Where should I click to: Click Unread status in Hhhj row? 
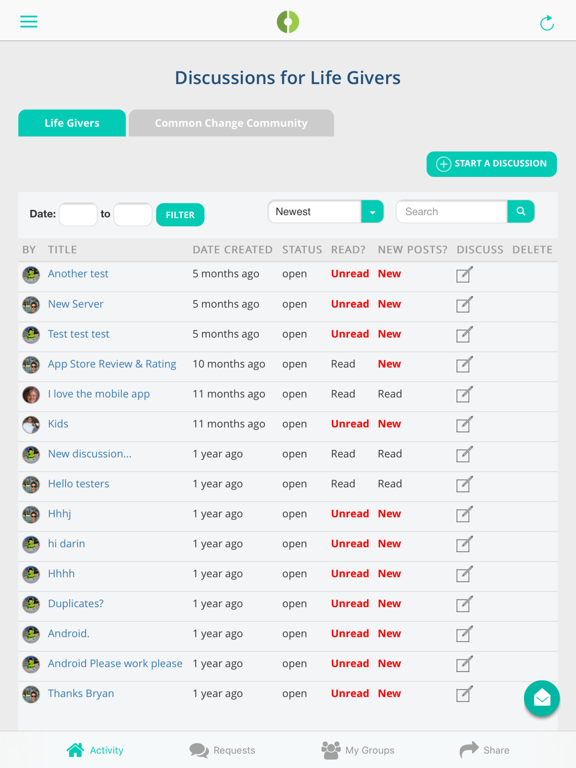pyautogui.click(x=350, y=513)
